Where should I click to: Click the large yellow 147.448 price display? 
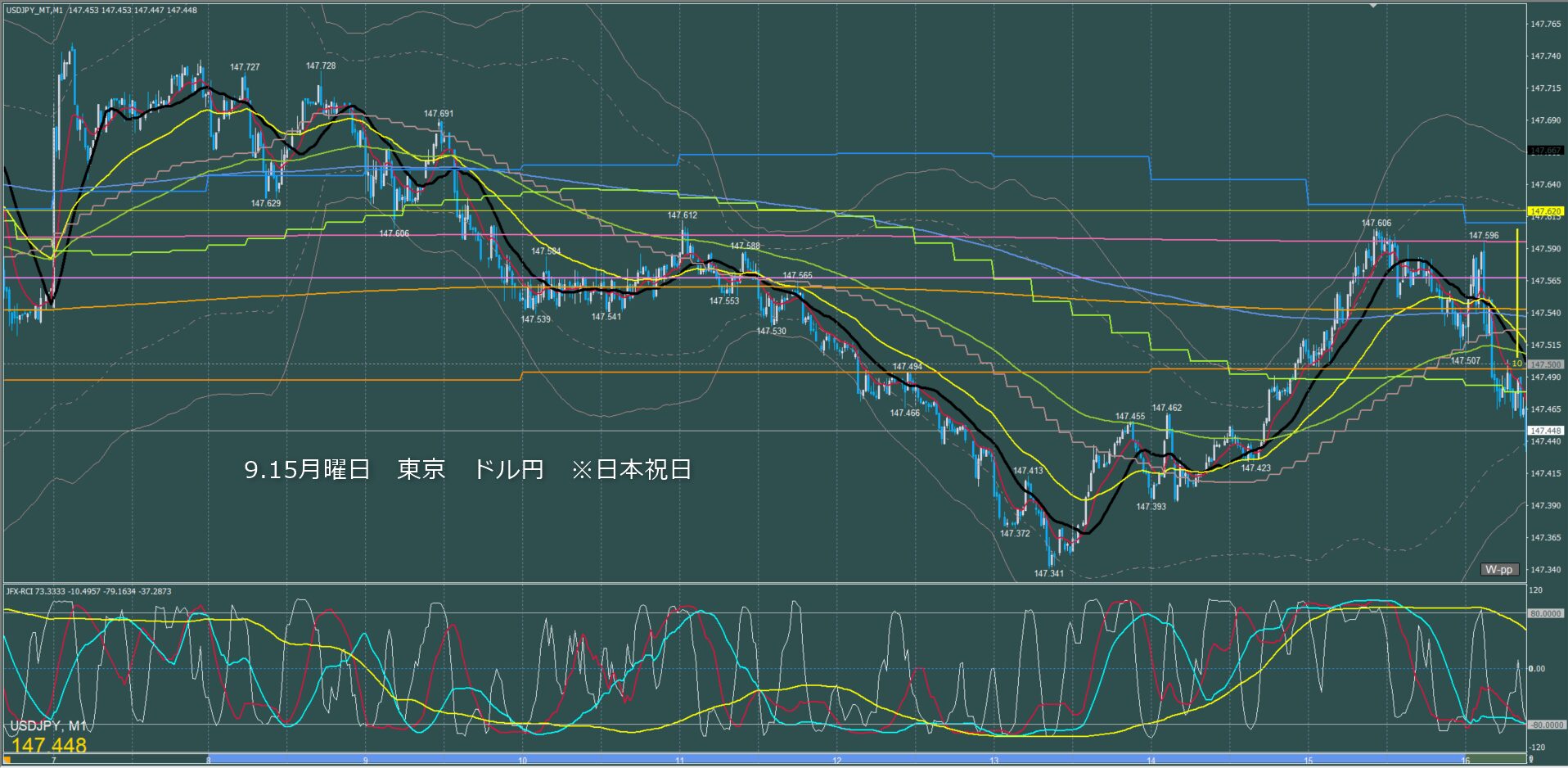49,745
